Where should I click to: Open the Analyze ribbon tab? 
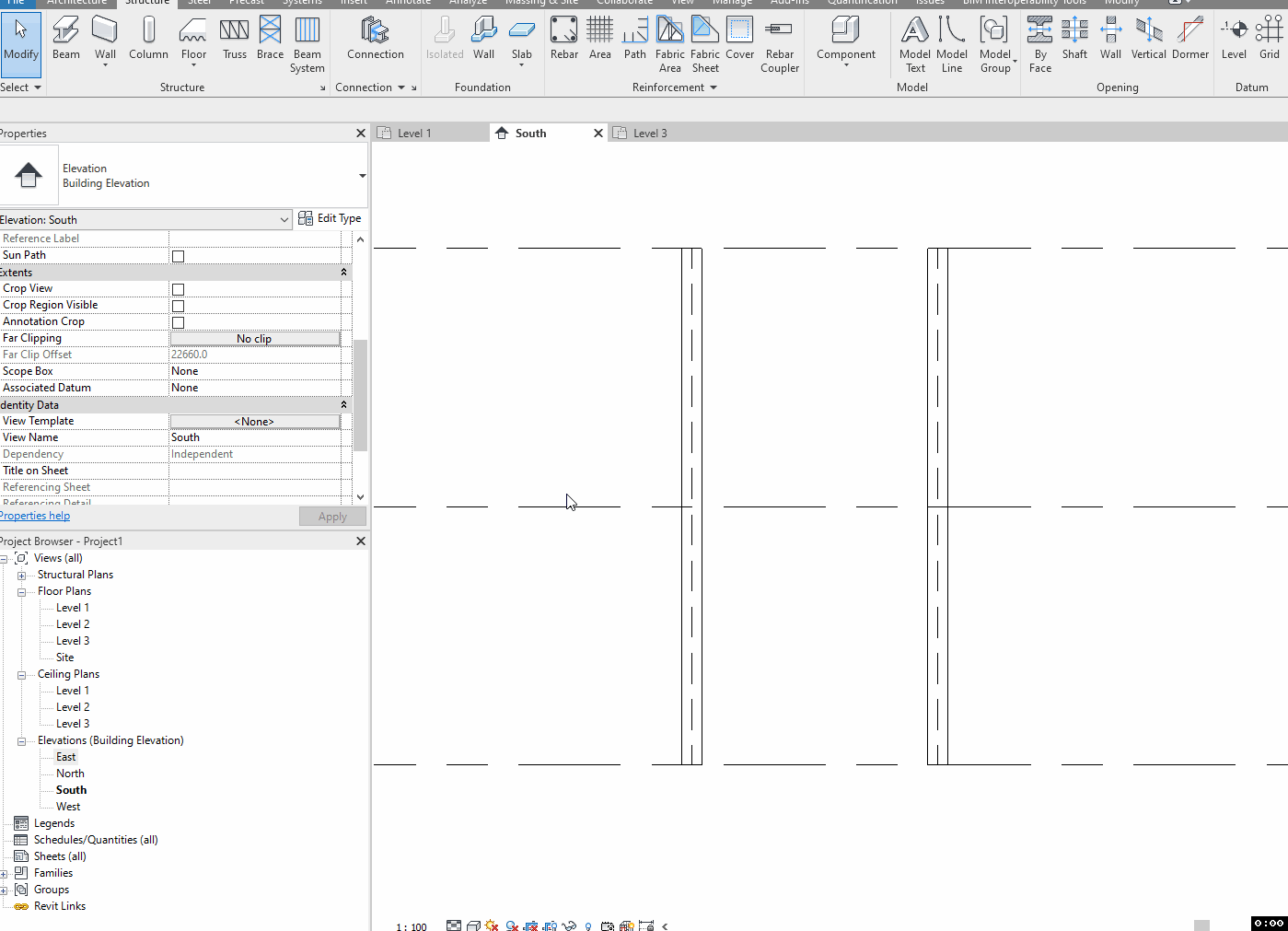[x=468, y=4]
